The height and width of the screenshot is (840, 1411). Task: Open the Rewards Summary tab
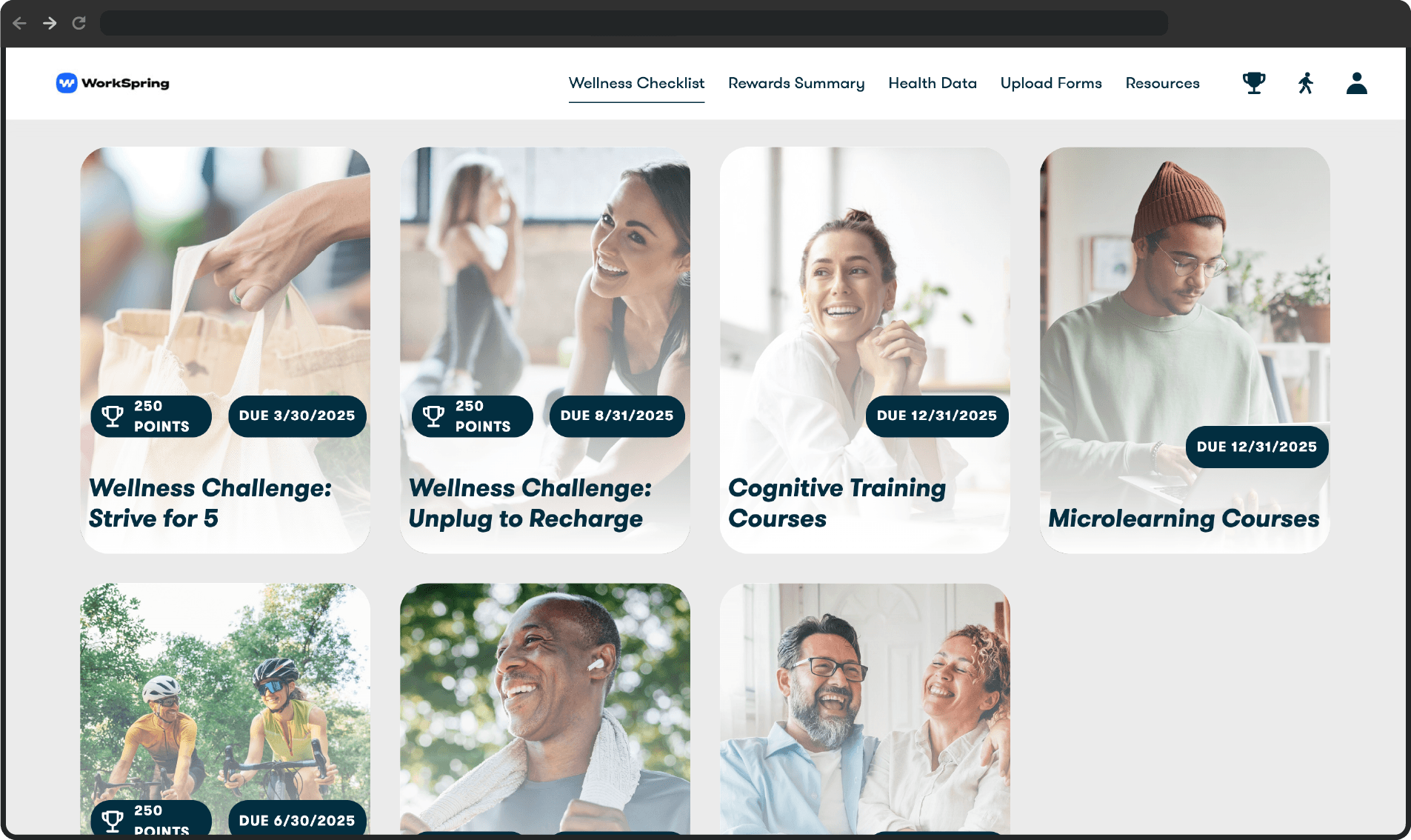[x=796, y=83]
